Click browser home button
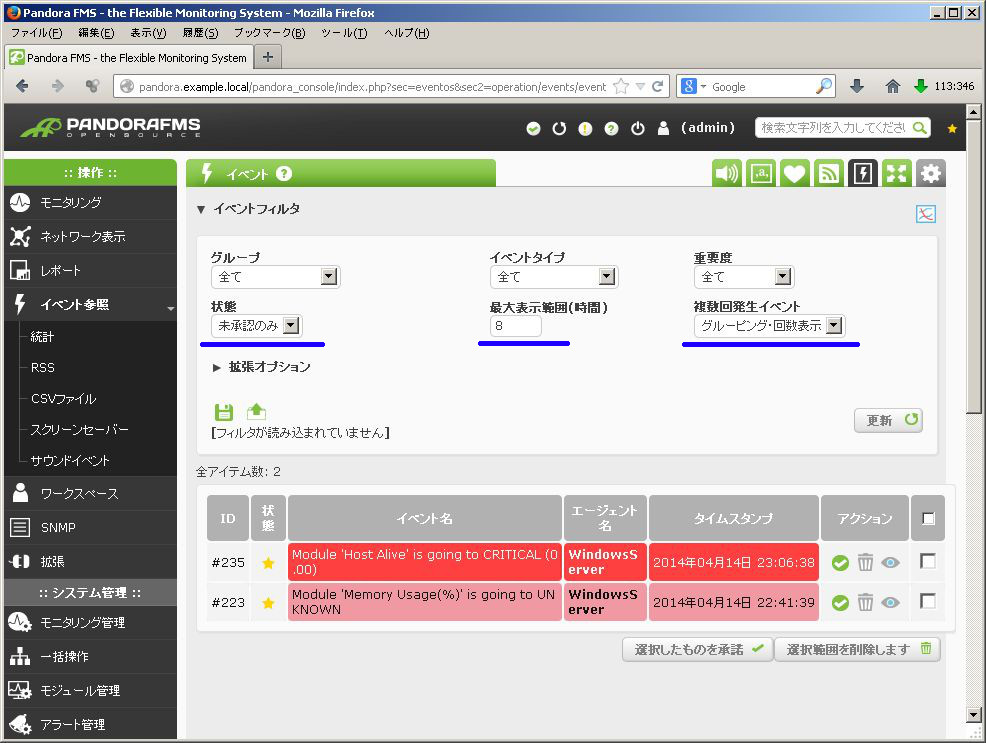This screenshot has height=743, width=986. (892, 86)
